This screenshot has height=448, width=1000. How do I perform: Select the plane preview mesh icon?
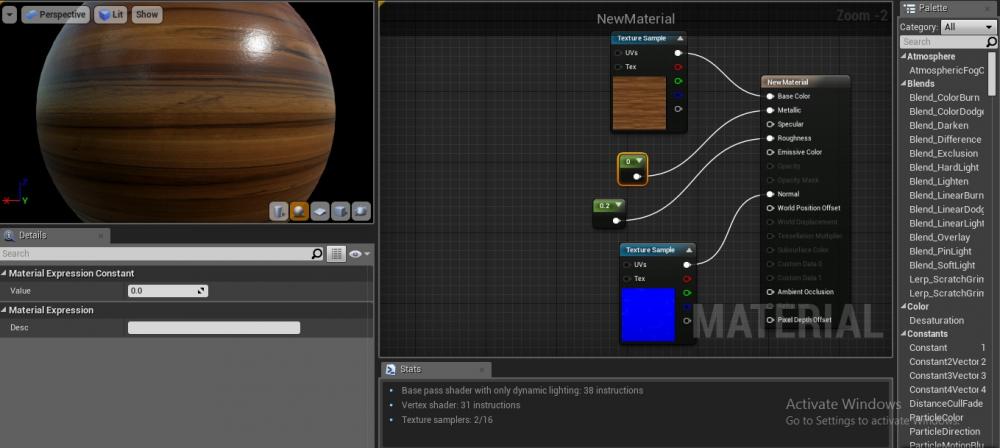(x=320, y=211)
